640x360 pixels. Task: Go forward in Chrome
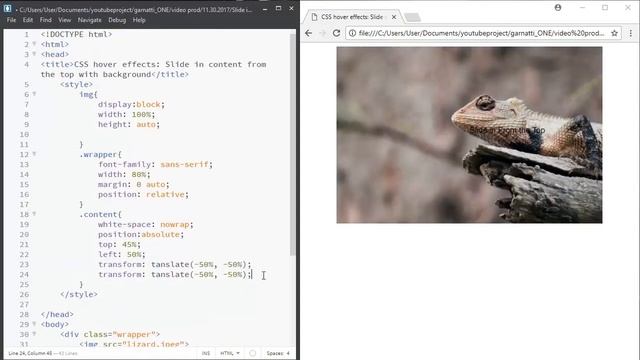(322, 33)
